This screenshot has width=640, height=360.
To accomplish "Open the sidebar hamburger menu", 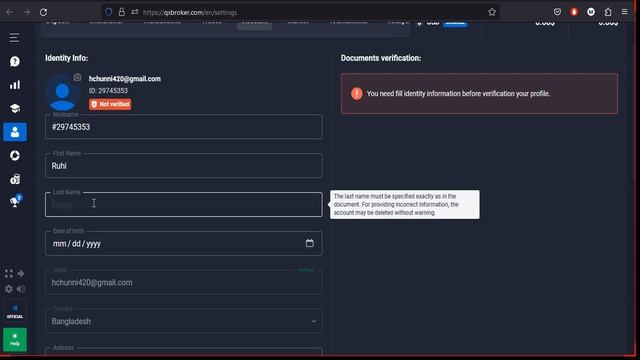I will pyautogui.click(x=14, y=38).
